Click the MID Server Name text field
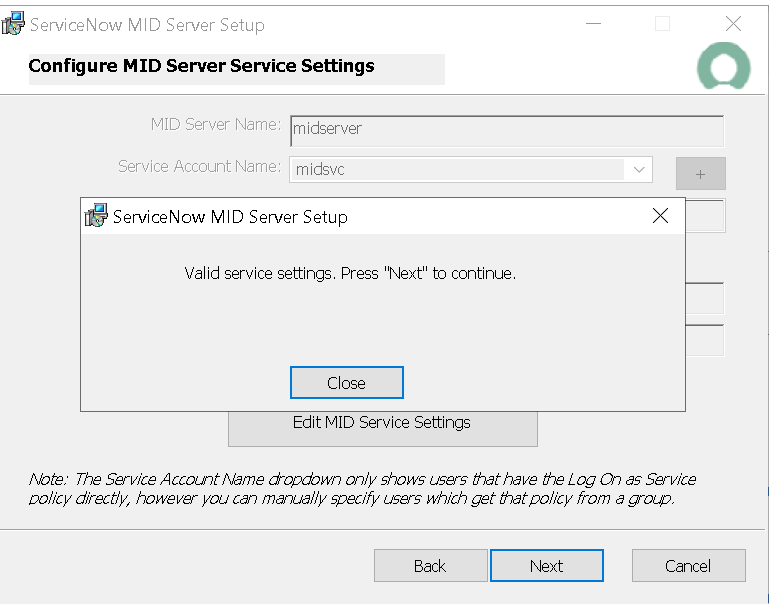The height and width of the screenshot is (604, 769). pos(506,129)
